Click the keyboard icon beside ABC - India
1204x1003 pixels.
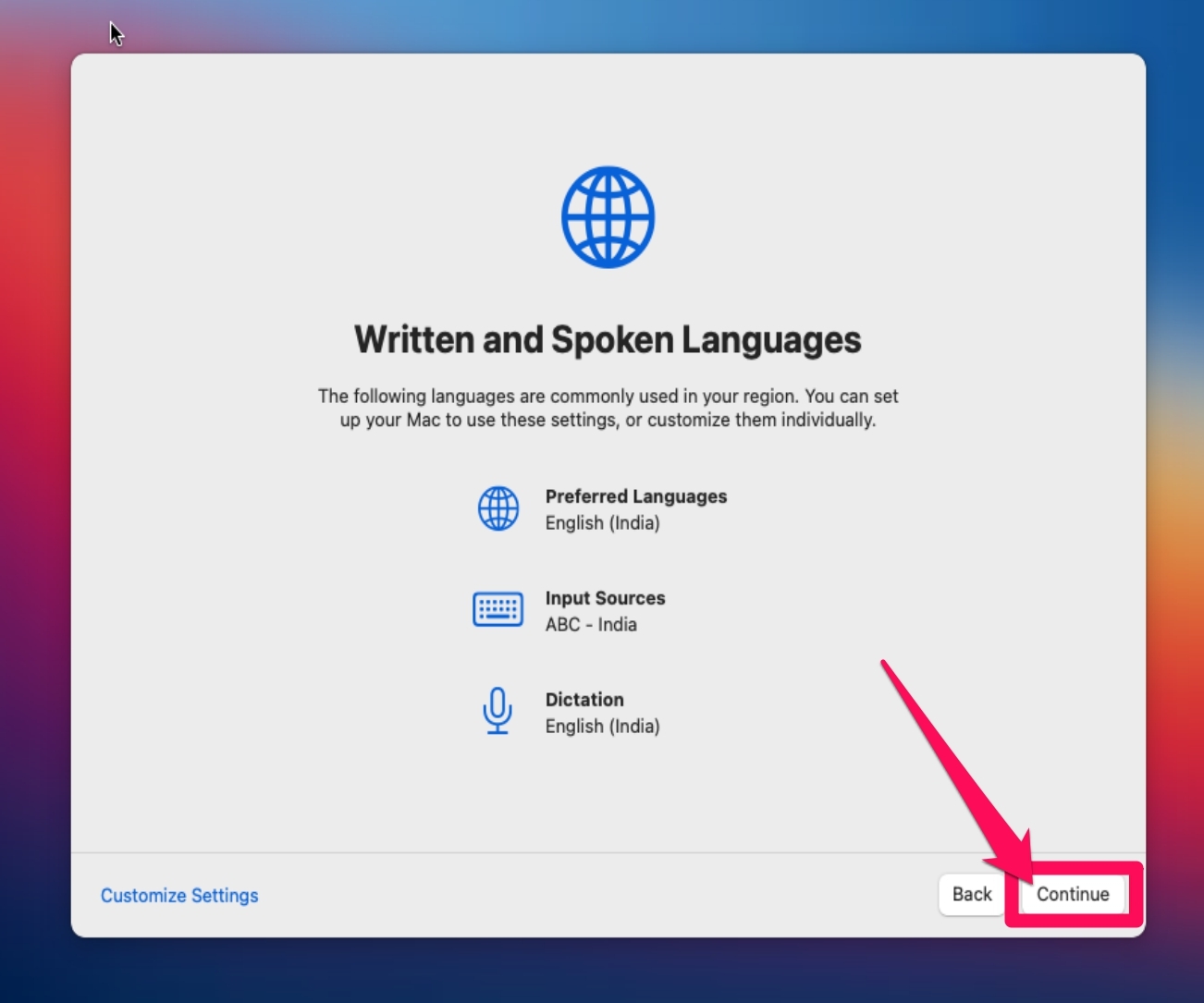click(x=498, y=609)
